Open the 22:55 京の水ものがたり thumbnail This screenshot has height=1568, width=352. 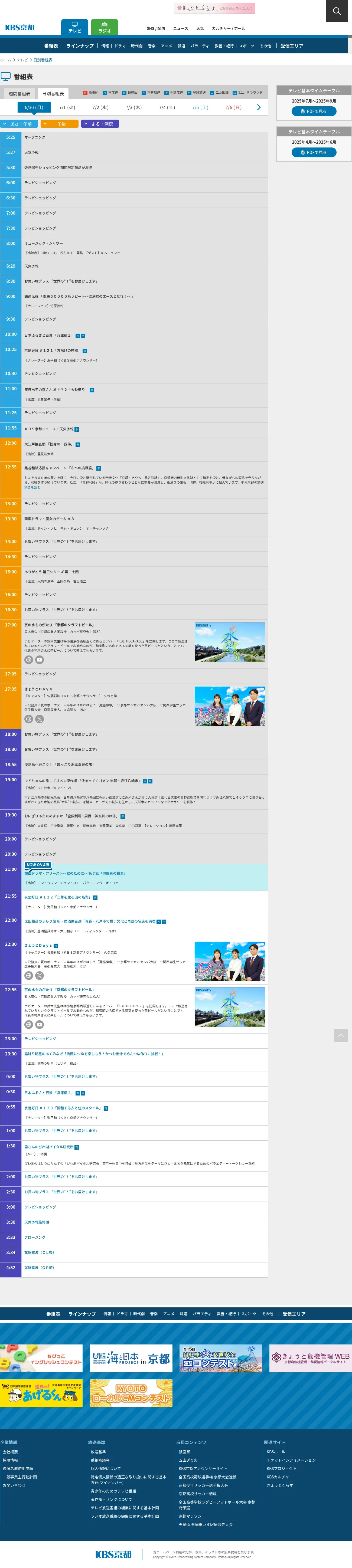[x=230, y=1007]
